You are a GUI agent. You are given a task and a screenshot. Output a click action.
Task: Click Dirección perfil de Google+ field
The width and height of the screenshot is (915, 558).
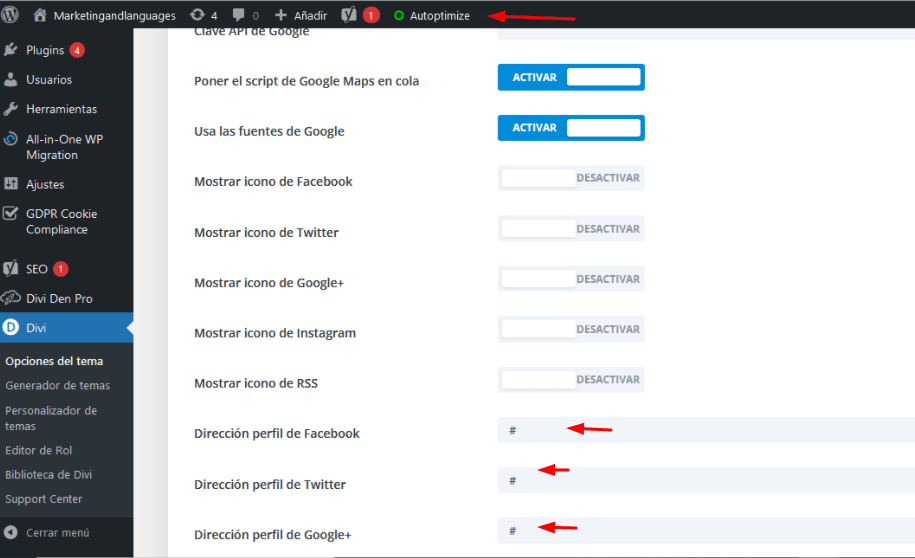pyautogui.click(x=706, y=531)
